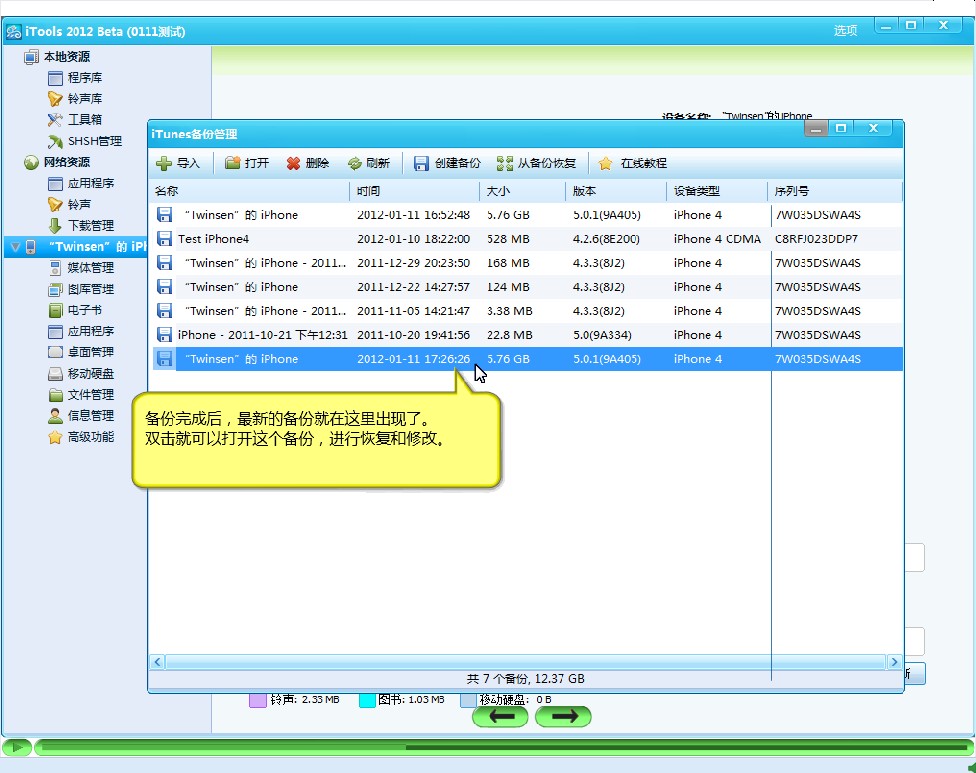Open 文件管理 under the device
This screenshot has width=976, height=773.
(90, 395)
